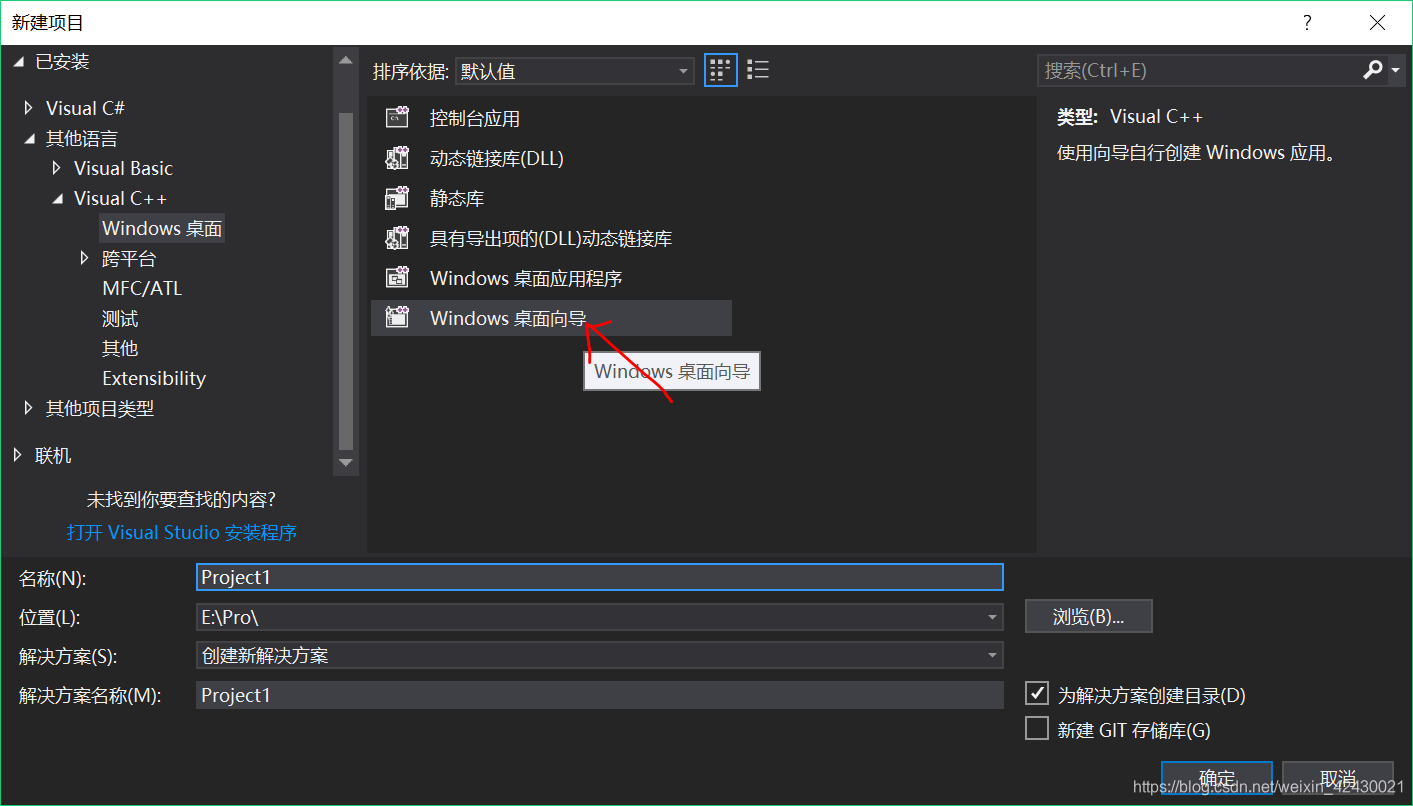Collapse the Visual C++ node arrow

coord(57,199)
